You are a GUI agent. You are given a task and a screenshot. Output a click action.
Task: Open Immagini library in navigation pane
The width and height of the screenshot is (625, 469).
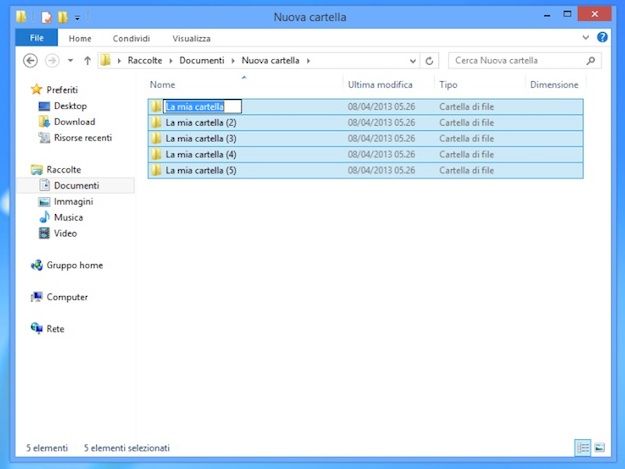(x=73, y=202)
